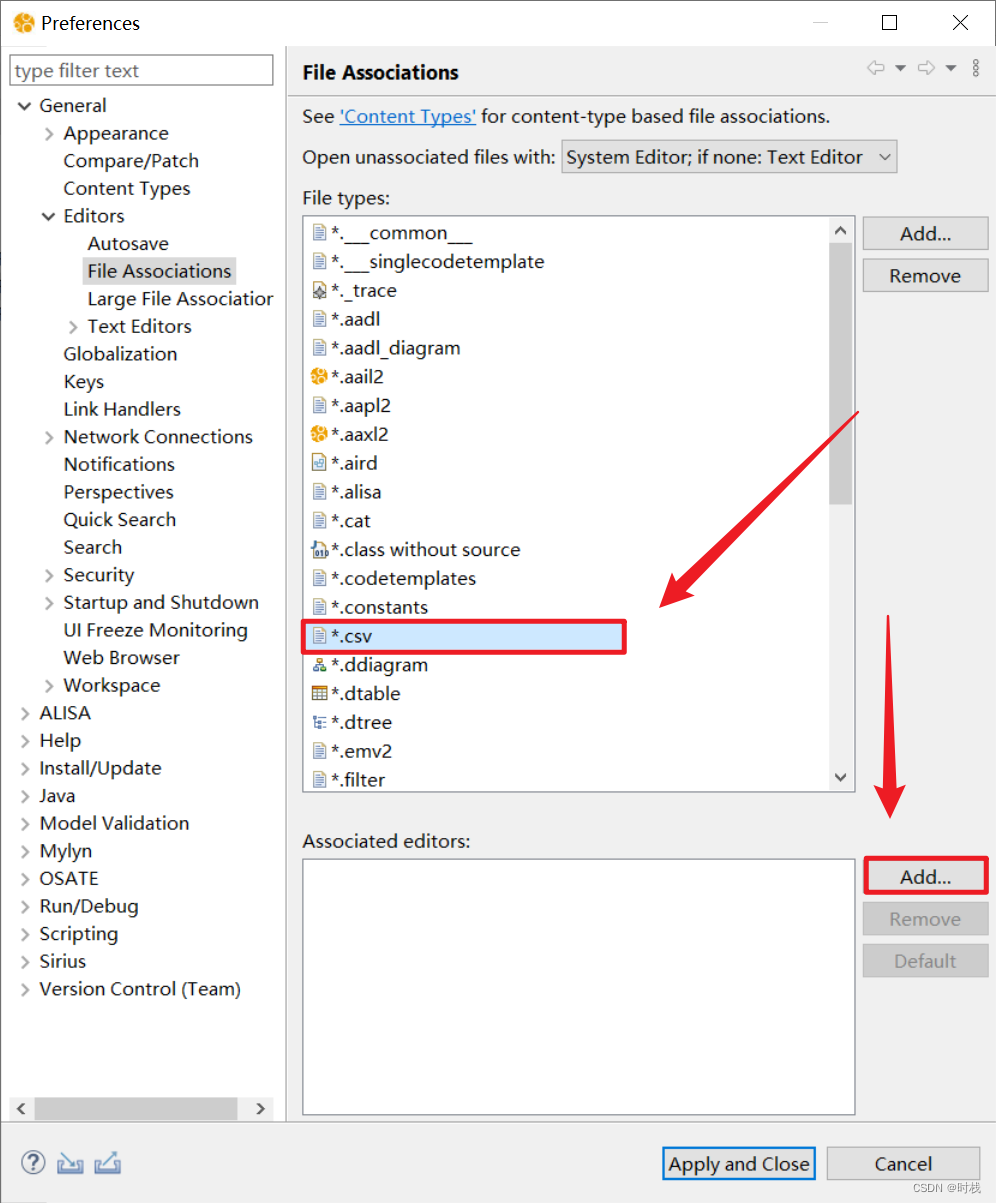Expand the Network Connections node

(49, 437)
